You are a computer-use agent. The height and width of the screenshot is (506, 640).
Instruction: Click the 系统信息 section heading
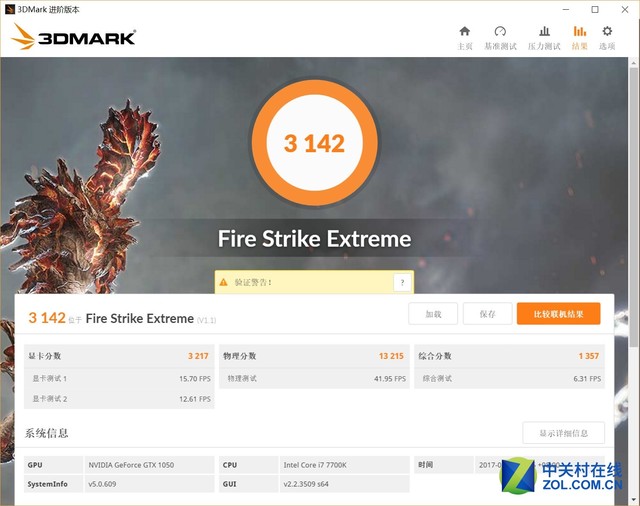pyautogui.click(x=46, y=433)
